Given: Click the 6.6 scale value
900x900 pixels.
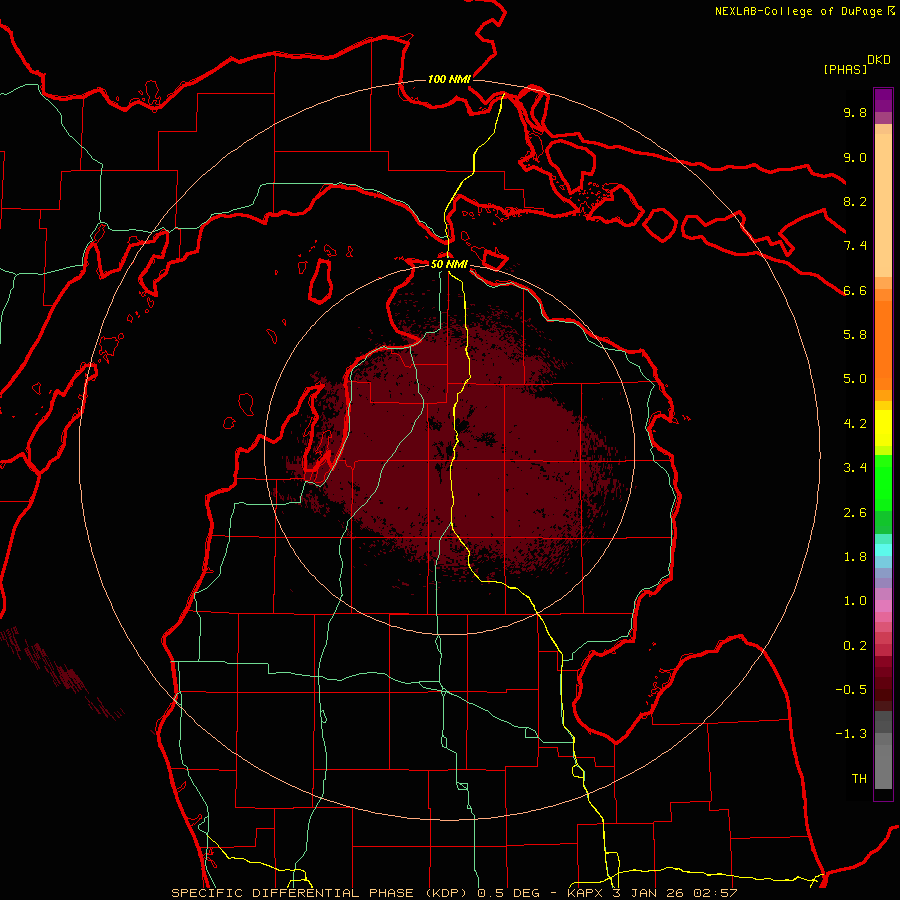Looking at the screenshot, I should pyautogui.click(x=855, y=290).
